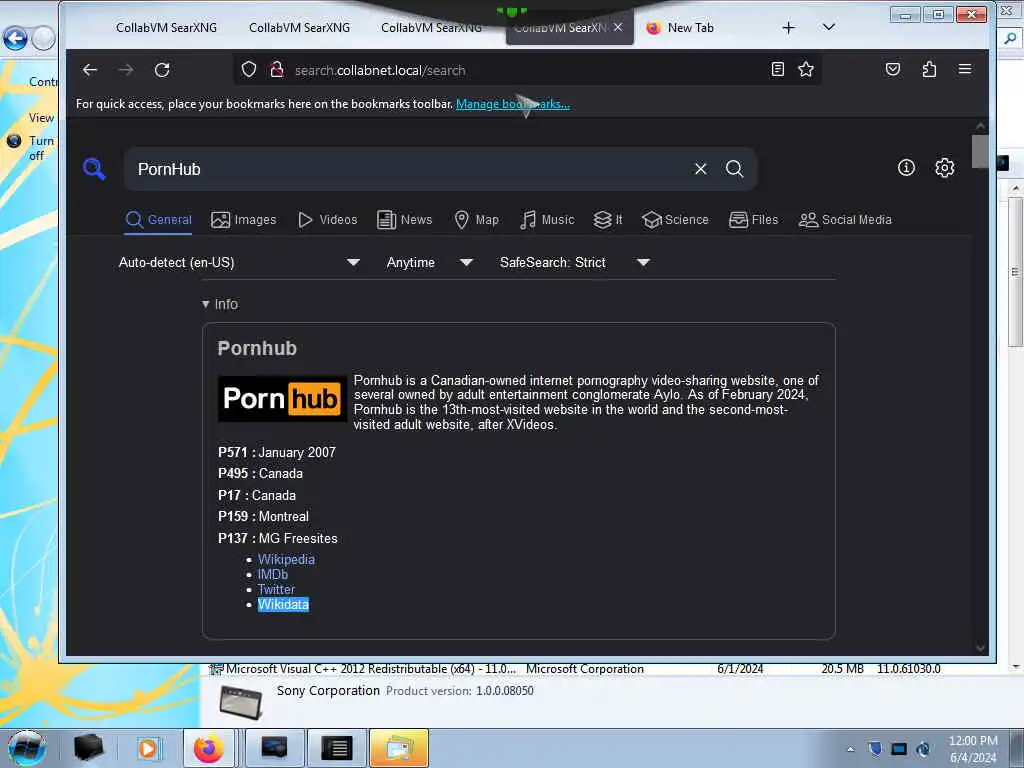Image resolution: width=1024 pixels, height=768 pixels.
Task: Switch to the News category
Action: (x=405, y=220)
